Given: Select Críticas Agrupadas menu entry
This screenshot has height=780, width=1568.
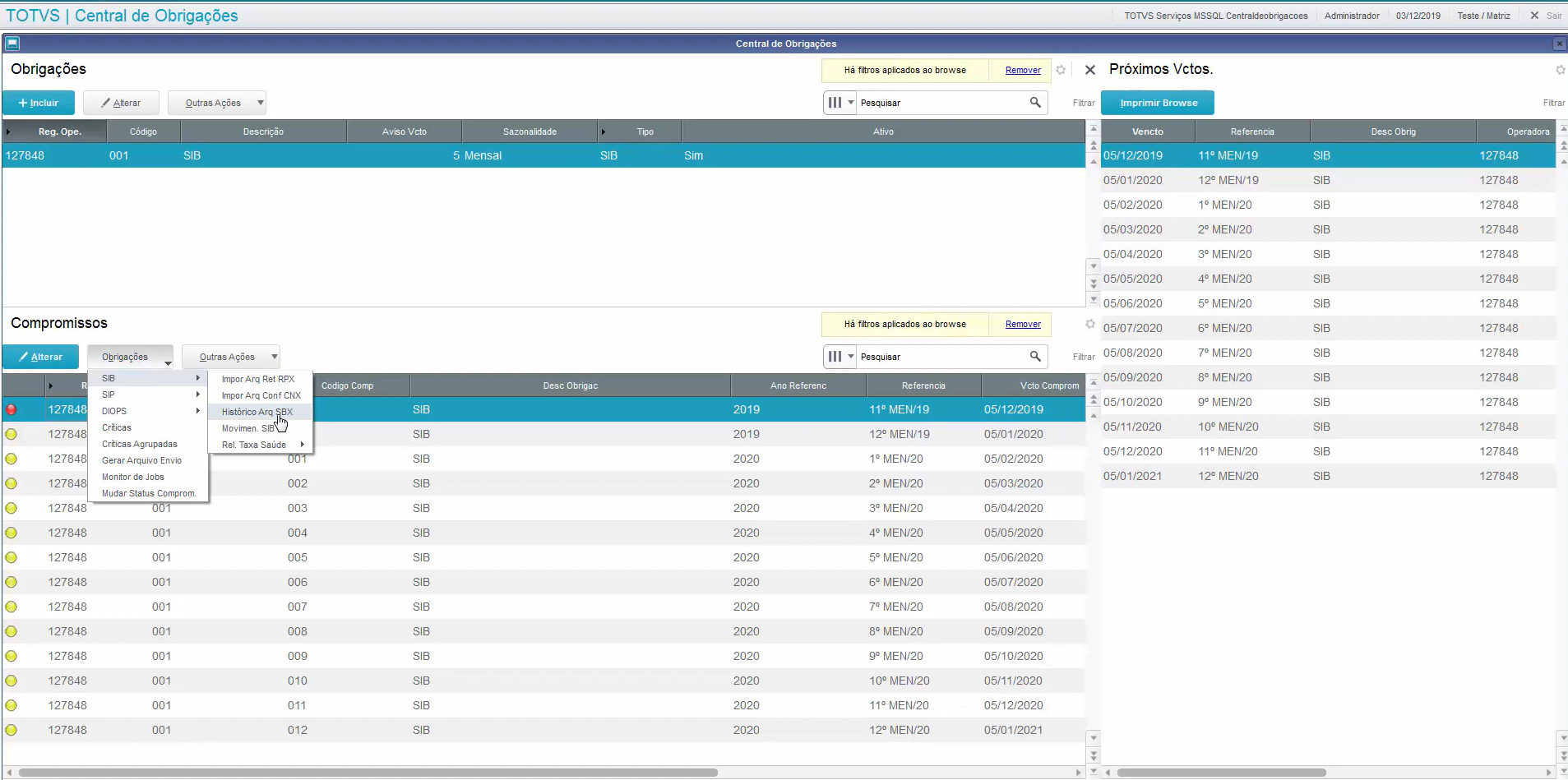Looking at the screenshot, I should pos(148,444).
